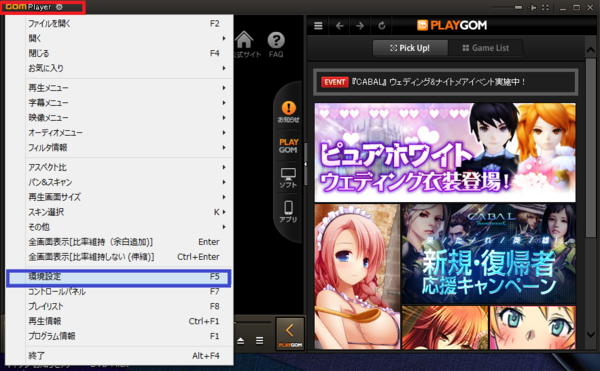Click the PLAYGOM scrollbar down arrow

(x=590, y=334)
